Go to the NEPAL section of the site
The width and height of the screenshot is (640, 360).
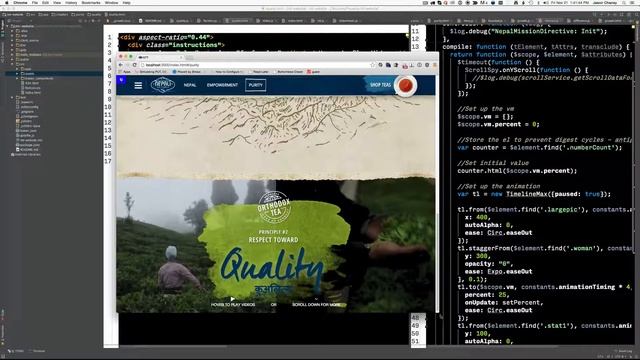[190, 85]
